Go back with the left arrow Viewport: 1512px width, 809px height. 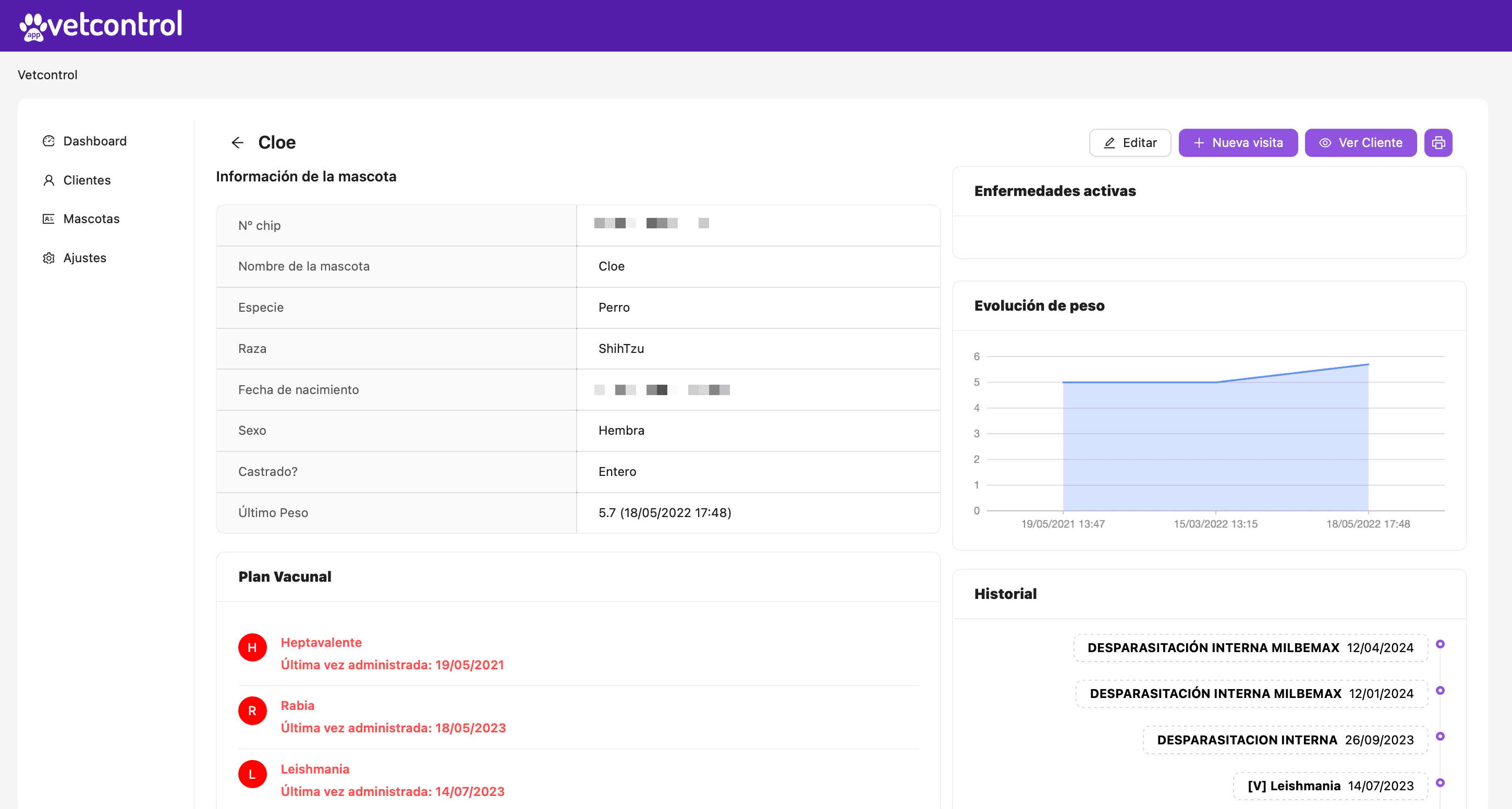[x=237, y=142]
